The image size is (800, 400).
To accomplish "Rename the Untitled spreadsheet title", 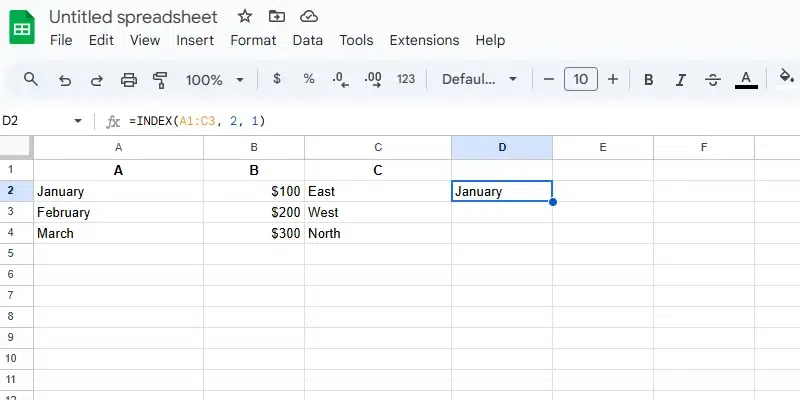I will 133,17.
